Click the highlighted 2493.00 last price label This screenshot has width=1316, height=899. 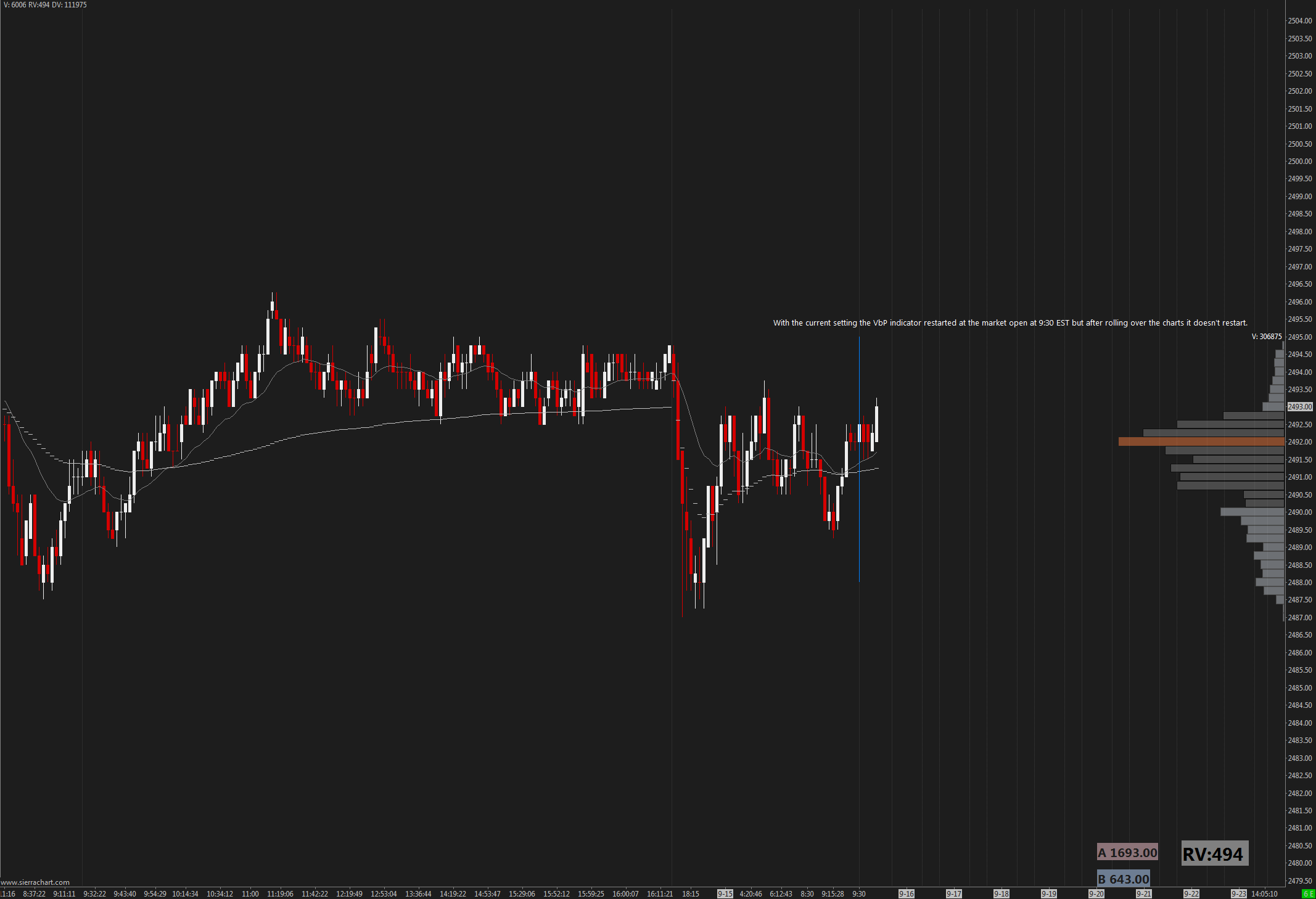point(1299,407)
